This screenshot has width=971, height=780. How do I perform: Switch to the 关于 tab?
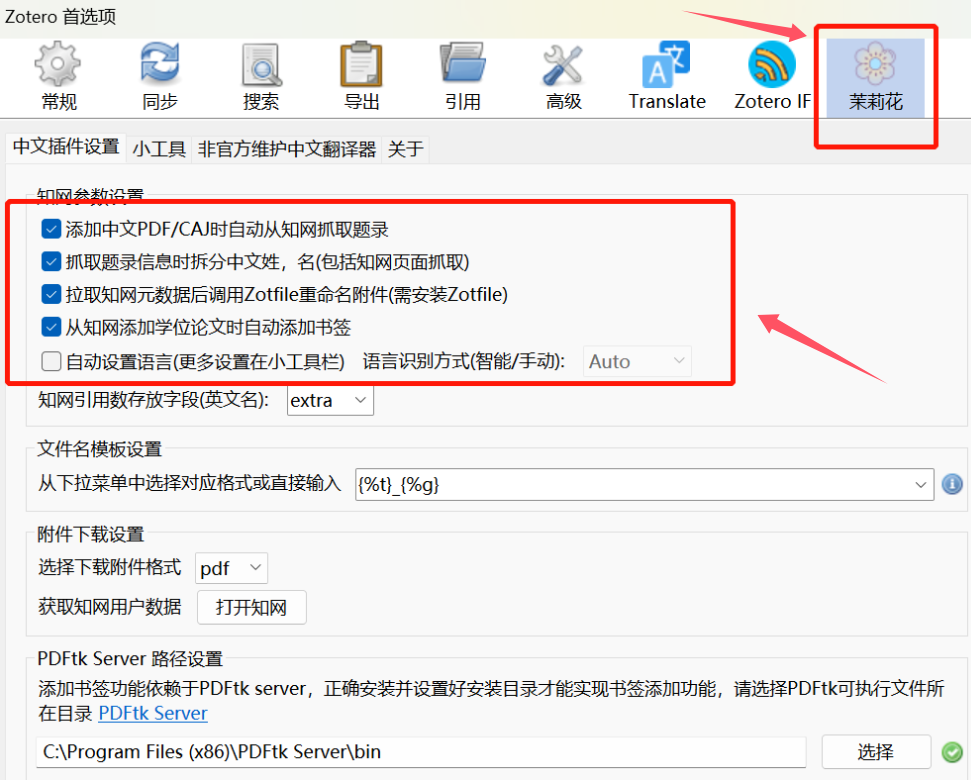406,149
